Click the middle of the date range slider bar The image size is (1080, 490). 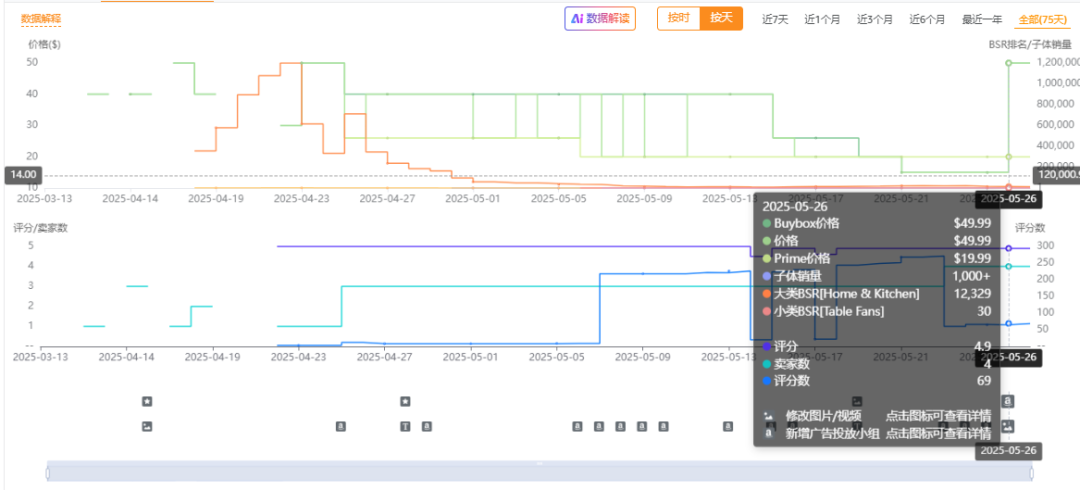pyautogui.click(x=540, y=471)
